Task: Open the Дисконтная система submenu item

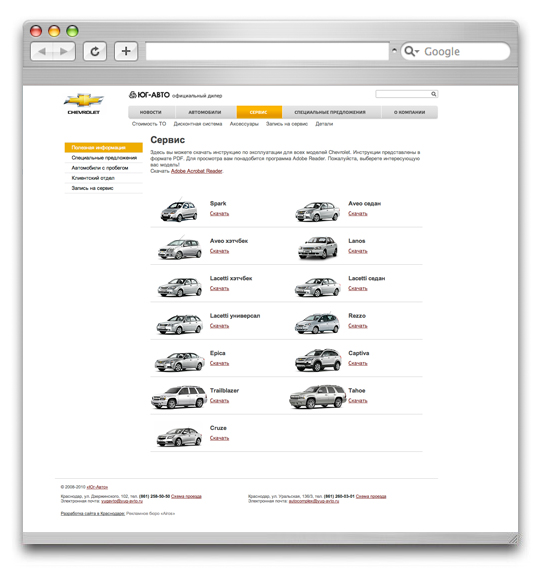Action: (x=198, y=124)
